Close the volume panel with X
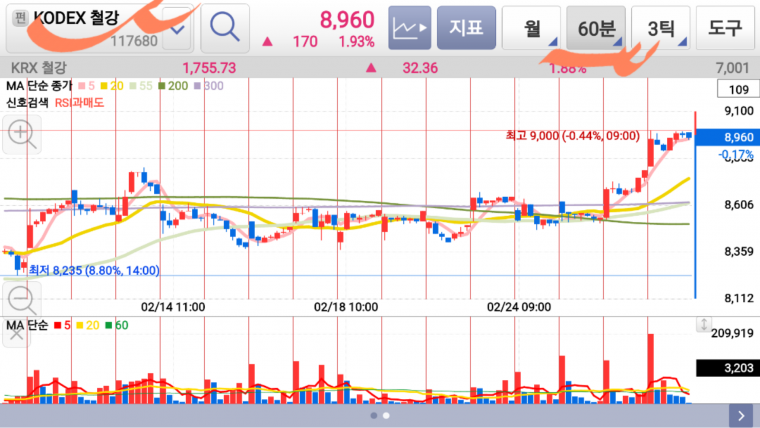This screenshot has width=760, height=428. pos(16,334)
